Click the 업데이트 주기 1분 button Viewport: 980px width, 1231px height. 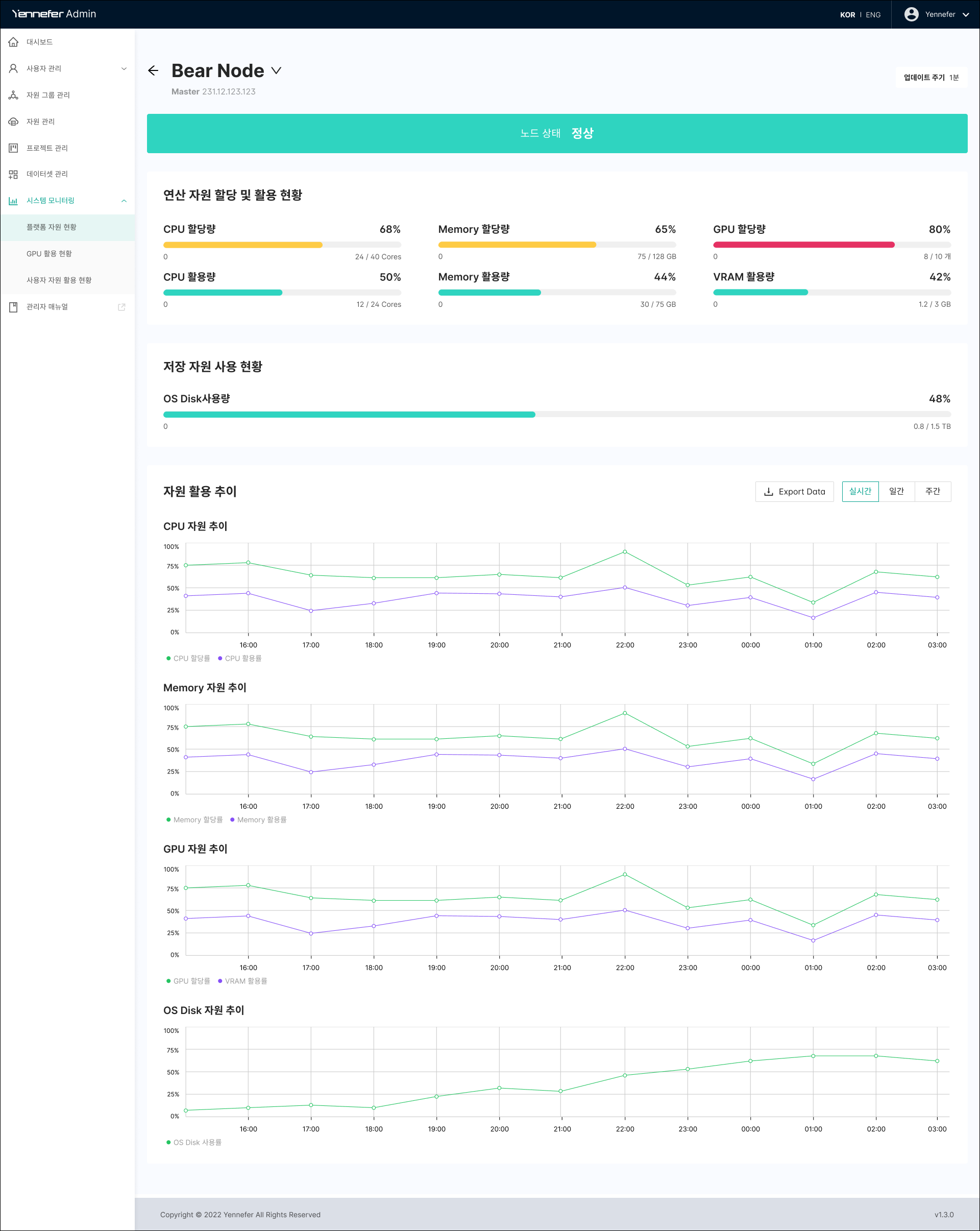(931, 77)
